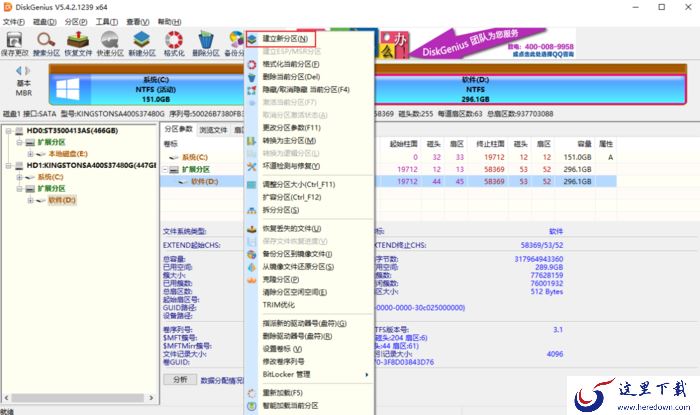Expand the 系统(C:) tree node
The width and height of the screenshot is (700, 415).
point(19,177)
